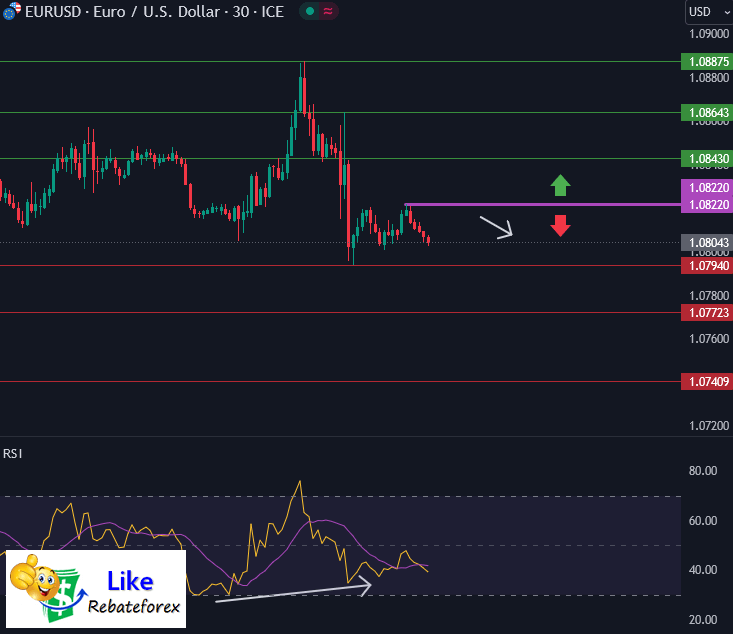Select the purple horizontal resistance line
The image size is (733, 634).
(542, 204)
